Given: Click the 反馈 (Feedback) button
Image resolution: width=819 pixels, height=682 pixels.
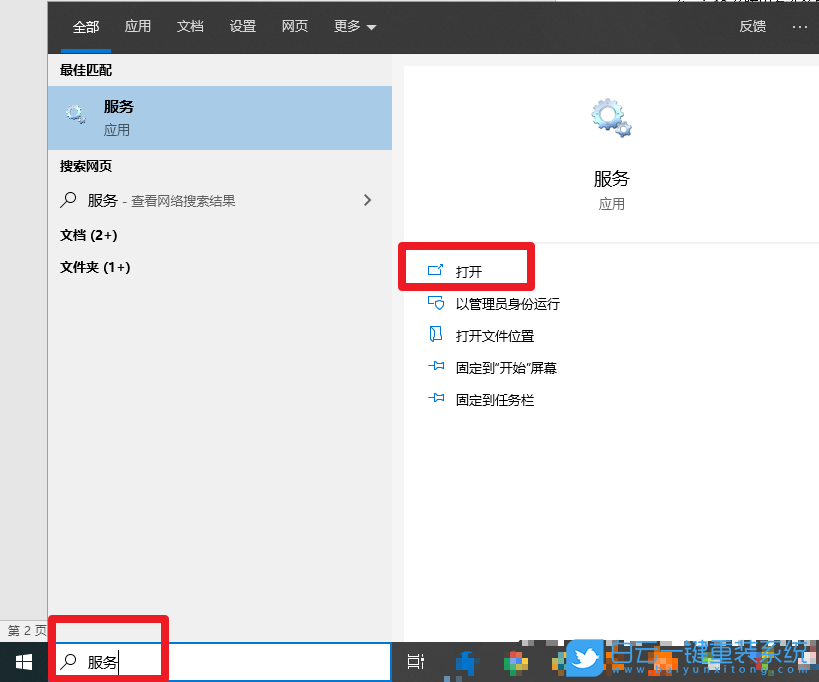Looking at the screenshot, I should tap(752, 26).
